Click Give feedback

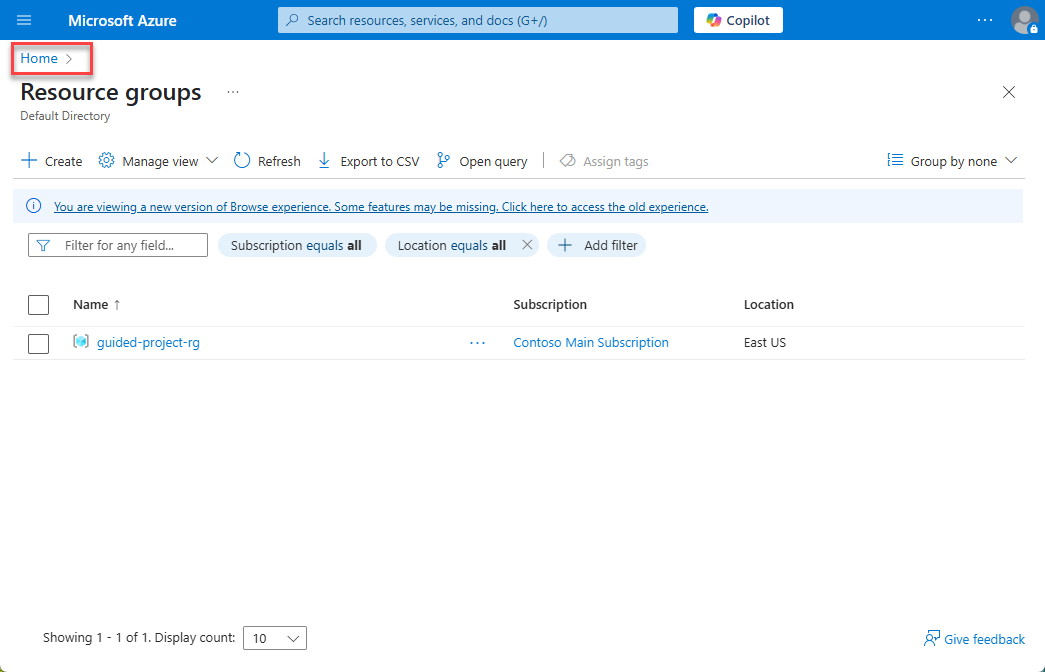(974, 639)
